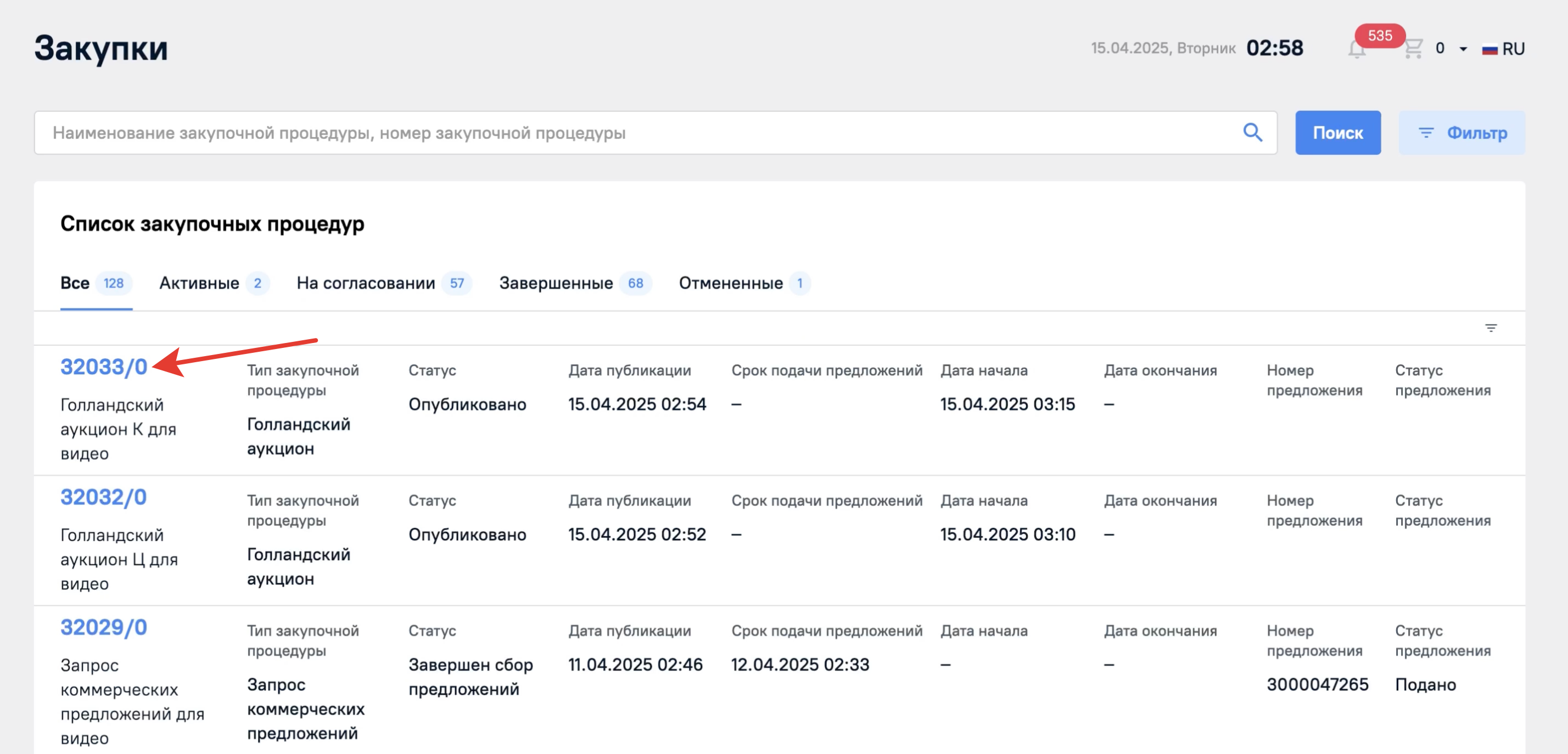Open procurement procedure 32033/0

tap(103, 367)
